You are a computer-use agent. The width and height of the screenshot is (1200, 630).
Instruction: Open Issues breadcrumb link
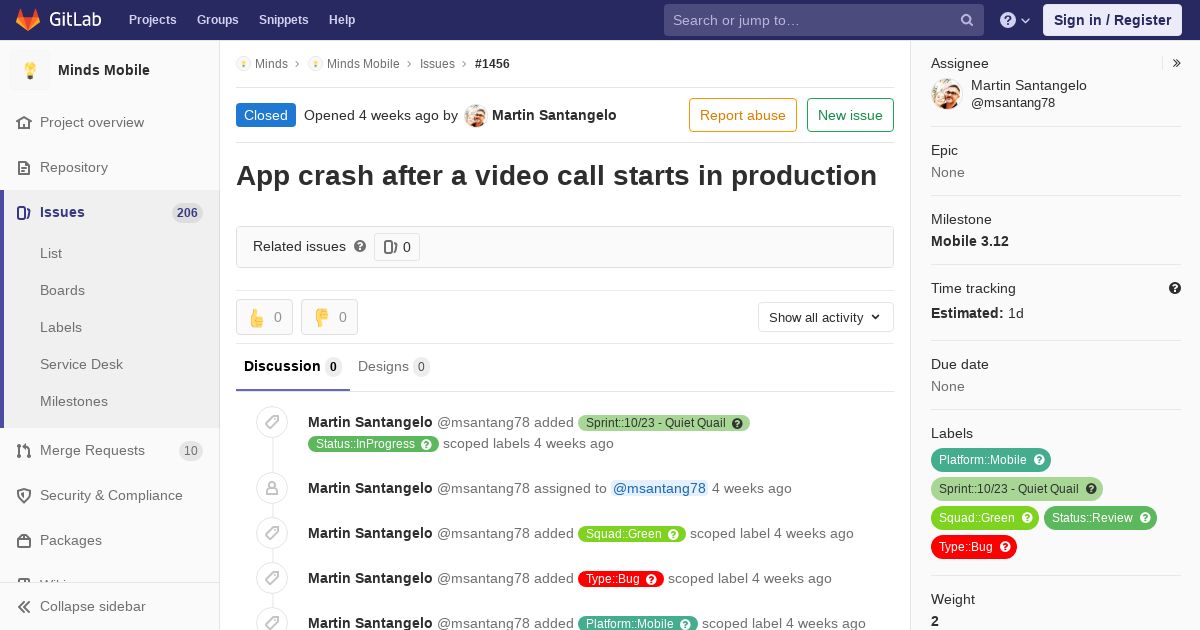pos(437,64)
